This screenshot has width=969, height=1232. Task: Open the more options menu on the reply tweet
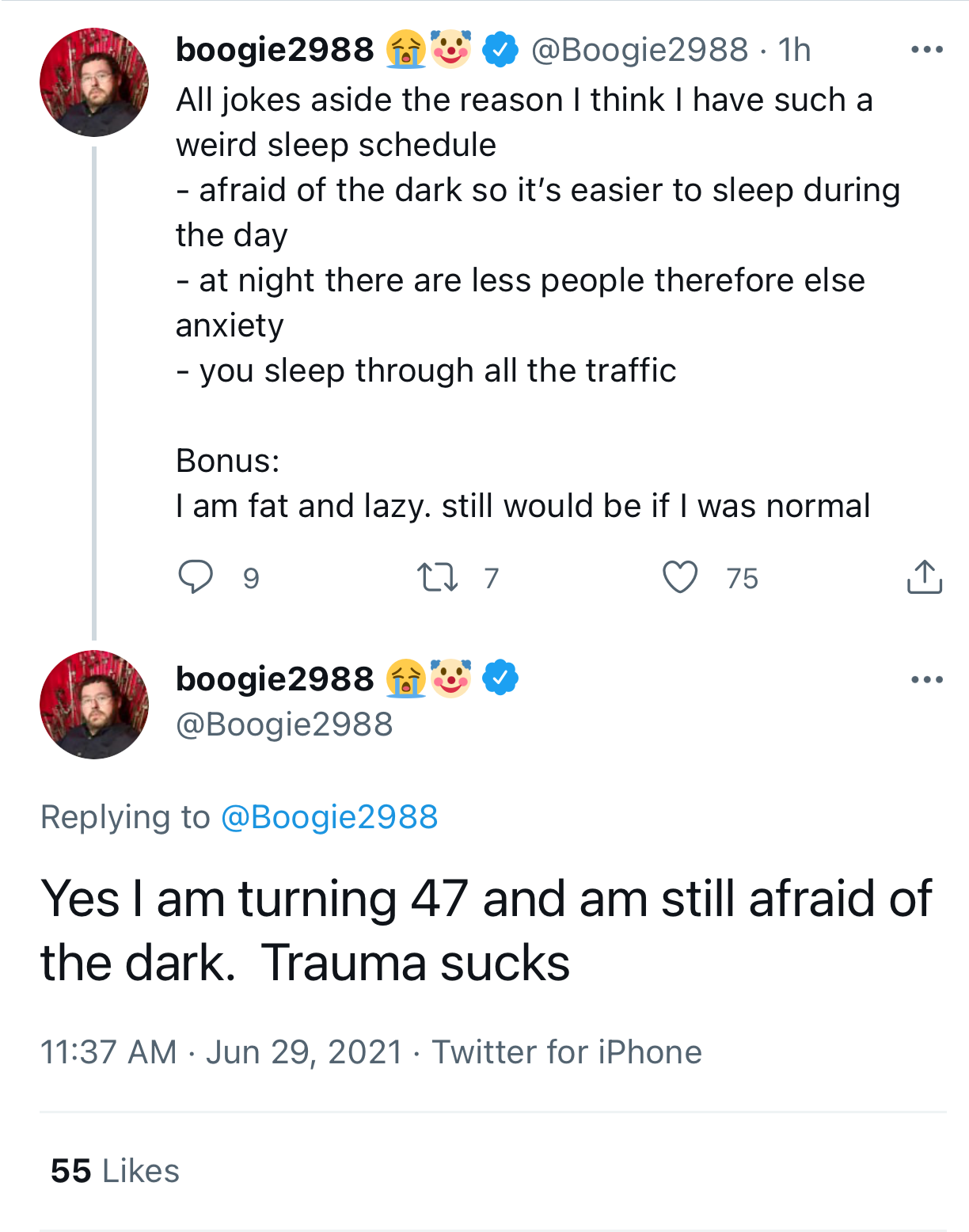pos(926,677)
